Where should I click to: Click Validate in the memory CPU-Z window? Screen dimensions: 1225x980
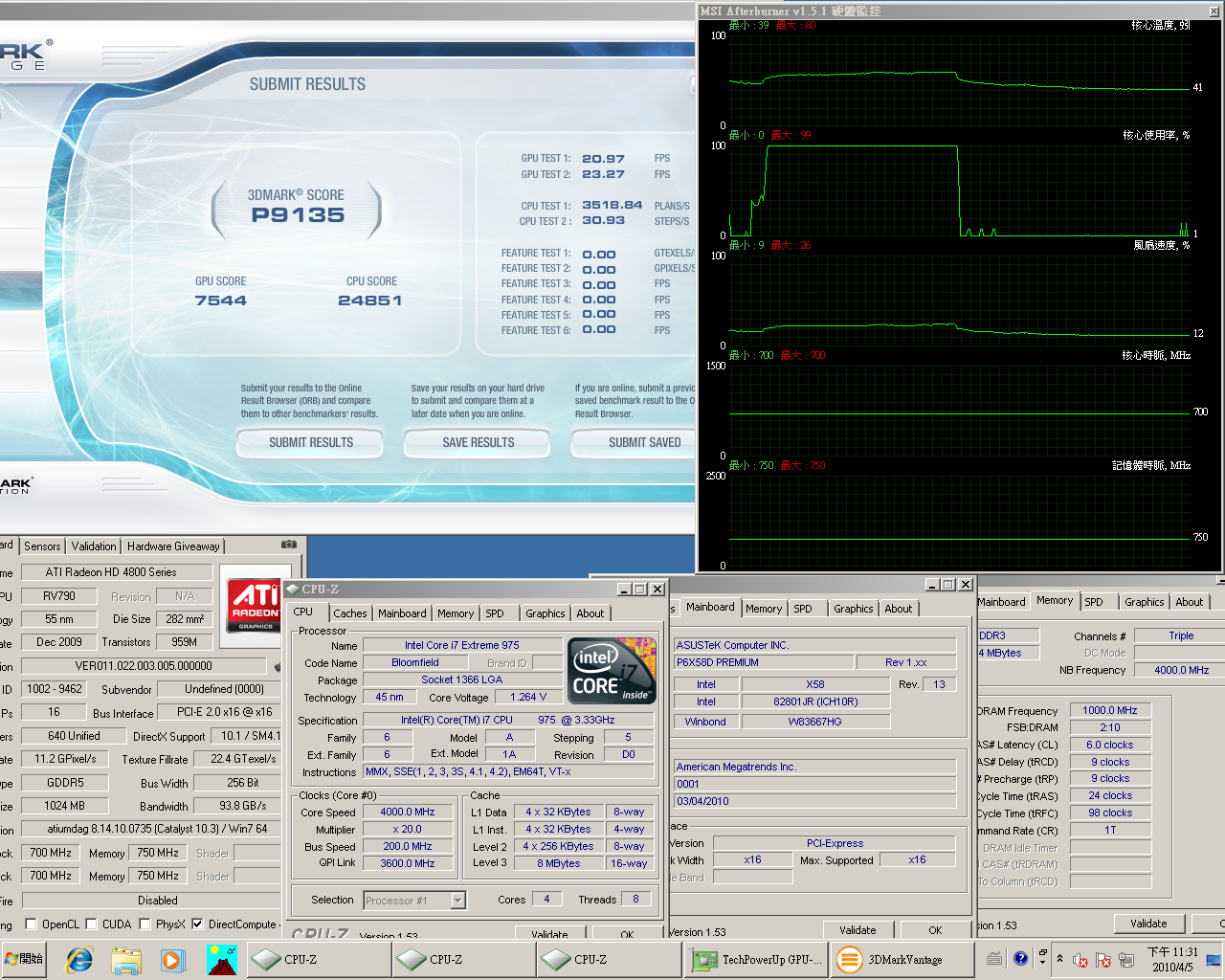click(1148, 924)
